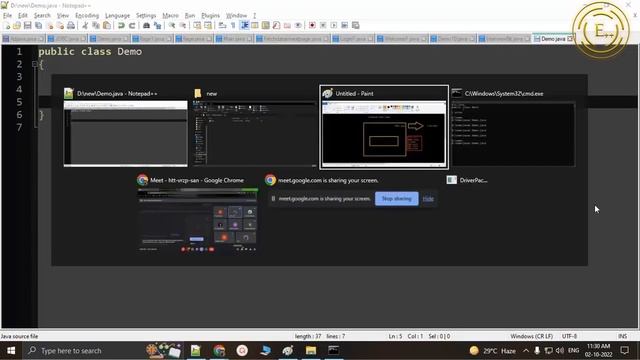
Task: Click the 29°C Haze weather widget
Action: (x=493, y=351)
